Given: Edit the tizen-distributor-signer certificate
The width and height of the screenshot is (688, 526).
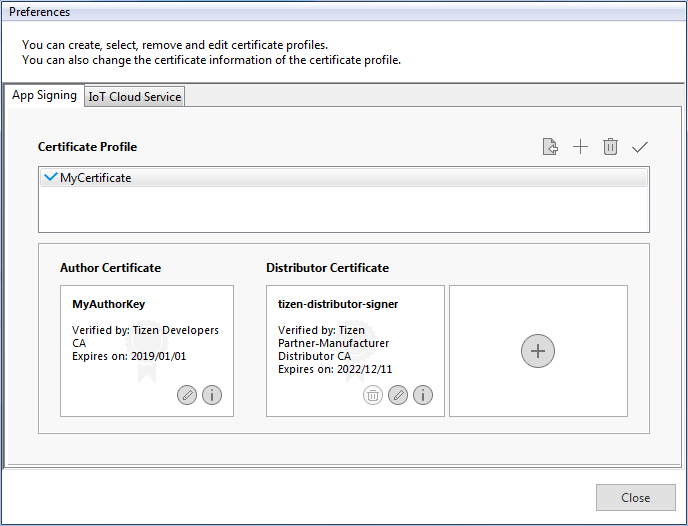Looking at the screenshot, I should coord(398,395).
